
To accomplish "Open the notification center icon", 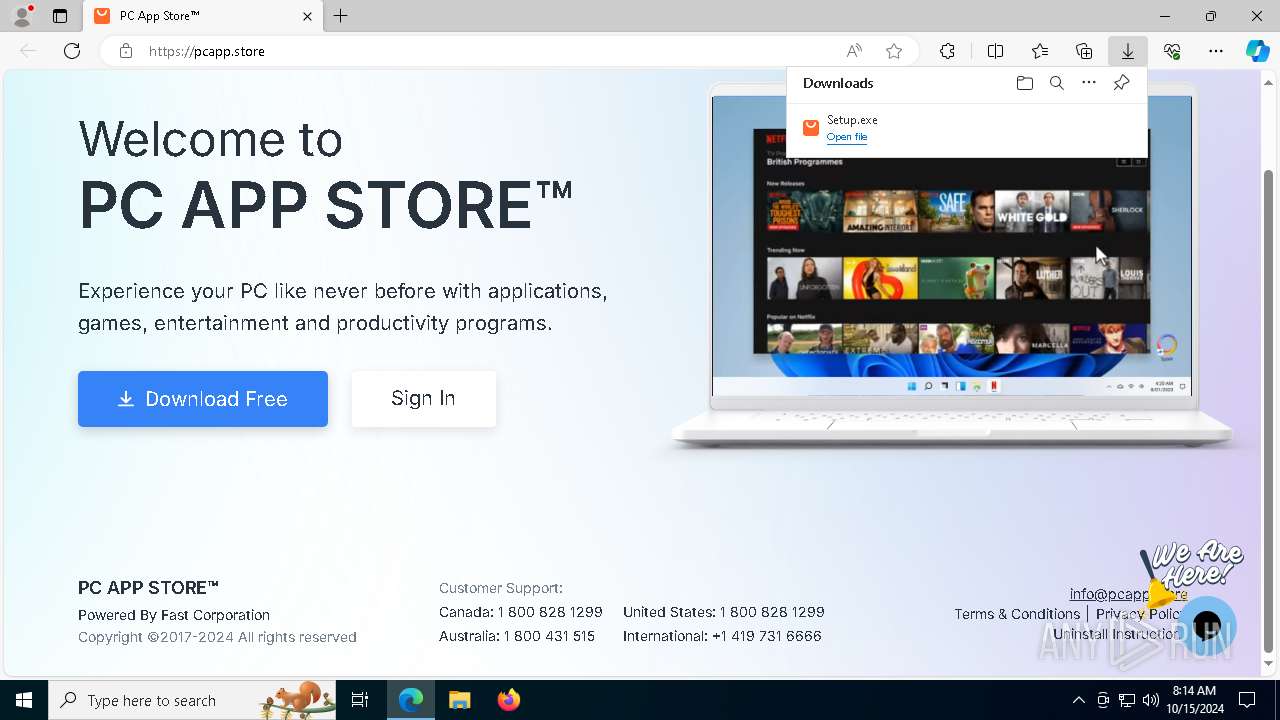I will point(1247,700).
